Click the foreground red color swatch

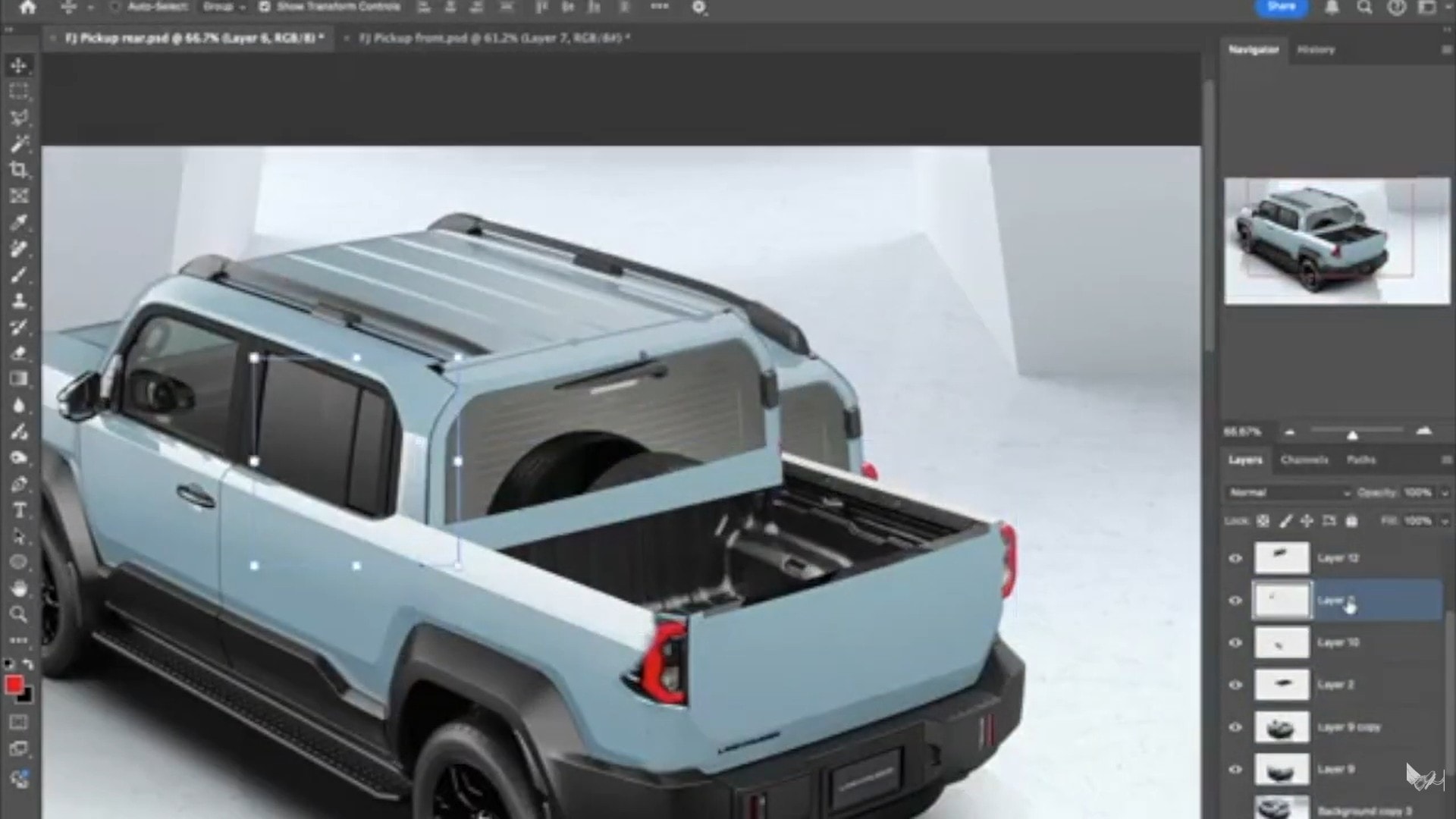pos(14,686)
